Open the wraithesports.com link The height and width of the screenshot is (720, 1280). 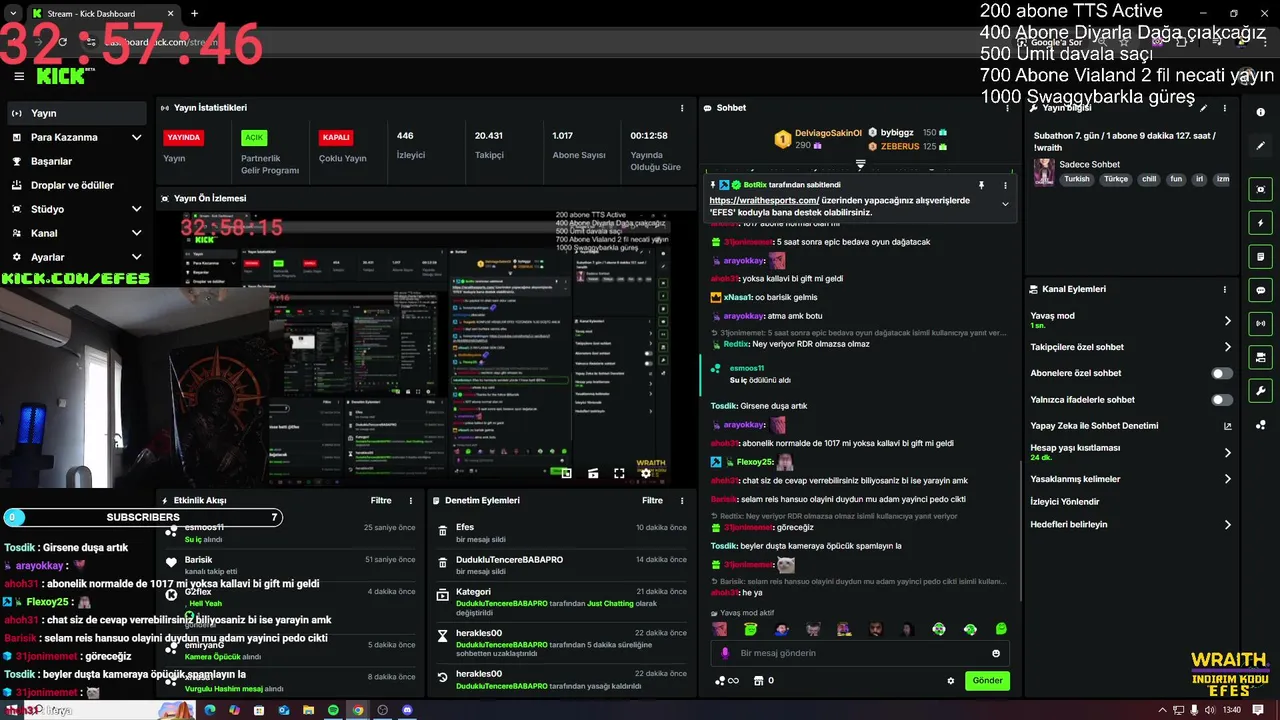[x=764, y=200]
